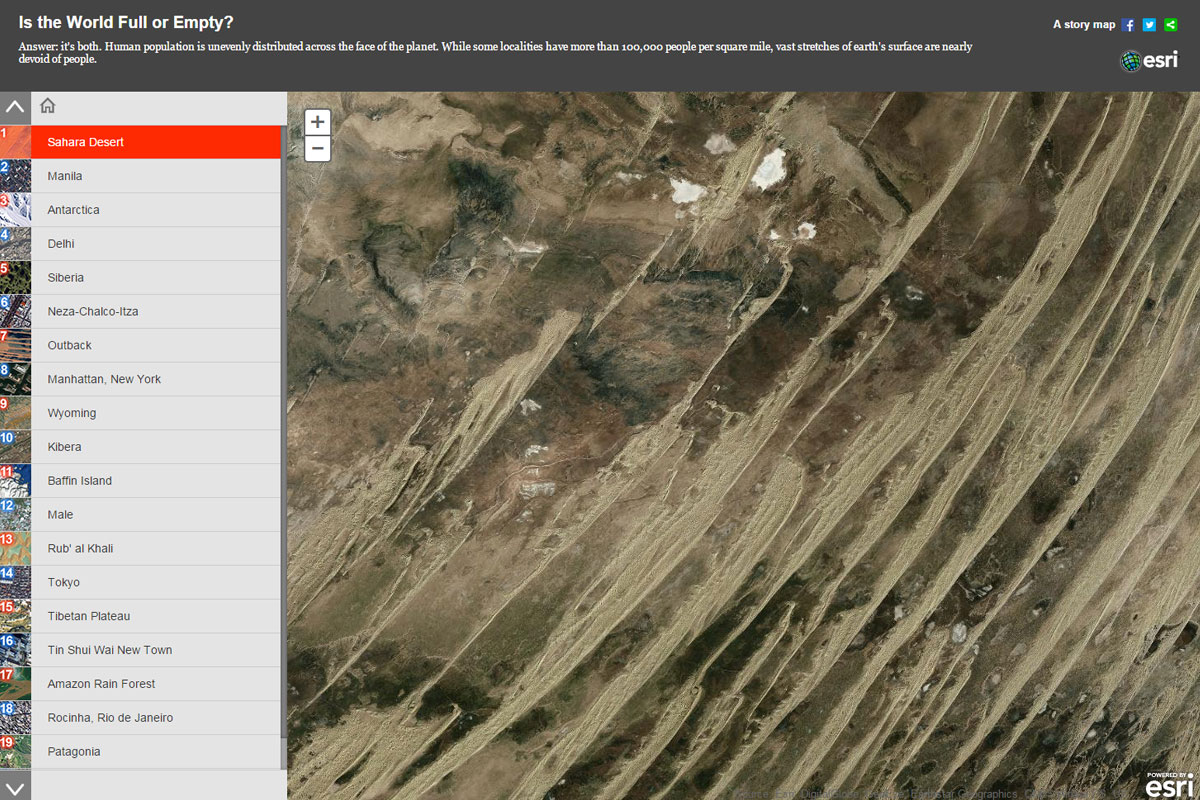1200x800 pixels.
Task: Click the Home icon above the list
Action: pyautogui.click(x=47, y=107)
